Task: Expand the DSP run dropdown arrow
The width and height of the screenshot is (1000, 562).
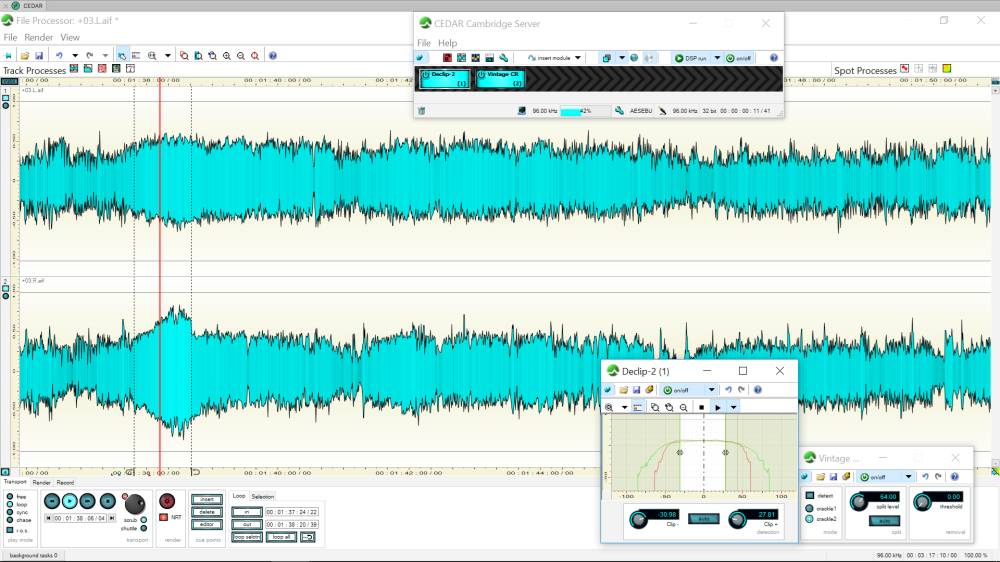Action: click(717, 57)
